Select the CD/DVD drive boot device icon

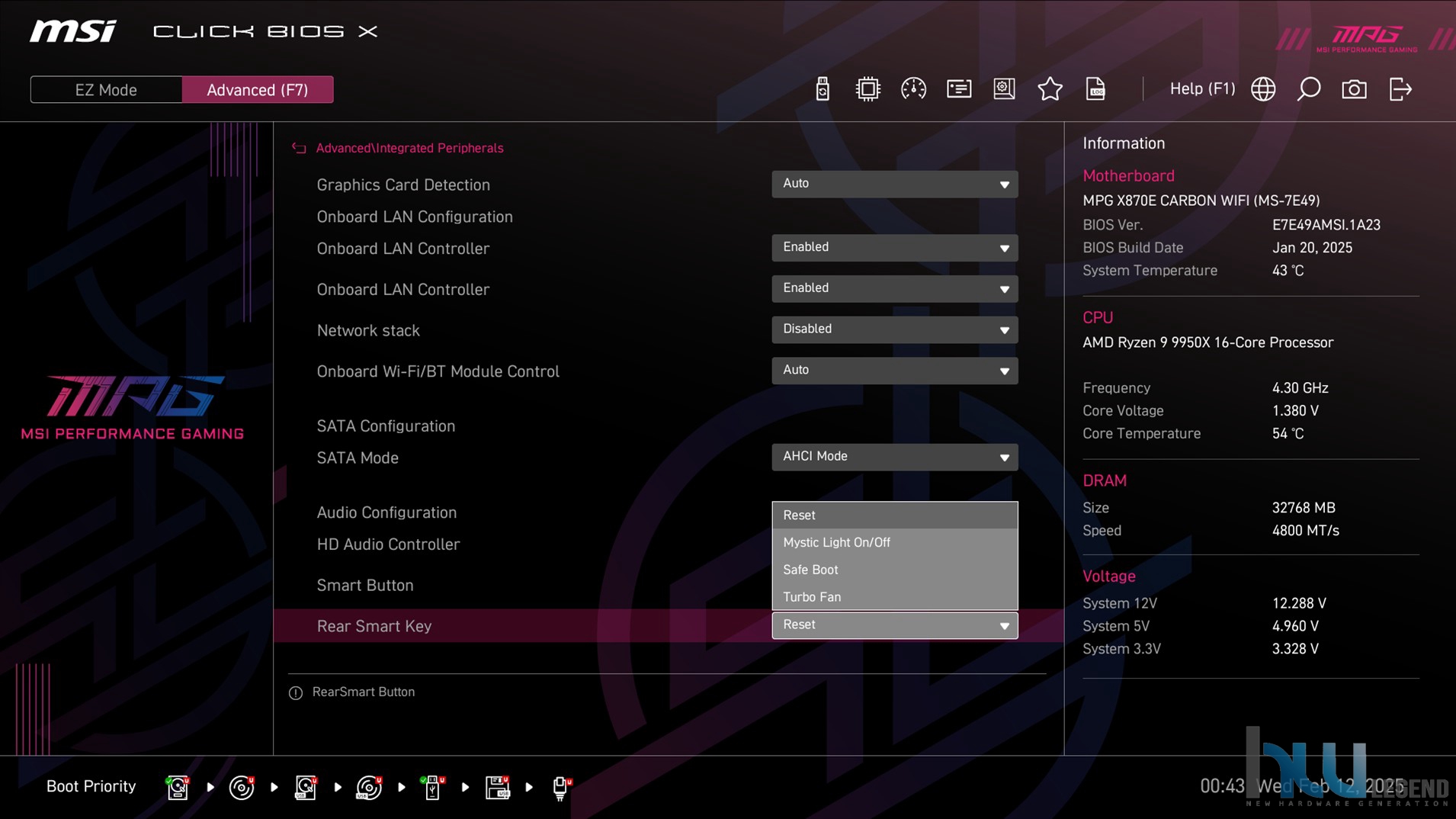(x=242, y=787)
